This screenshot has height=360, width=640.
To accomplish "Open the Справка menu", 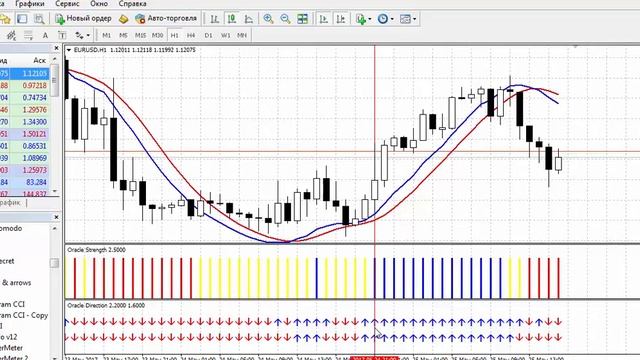I will coord(132,4).
